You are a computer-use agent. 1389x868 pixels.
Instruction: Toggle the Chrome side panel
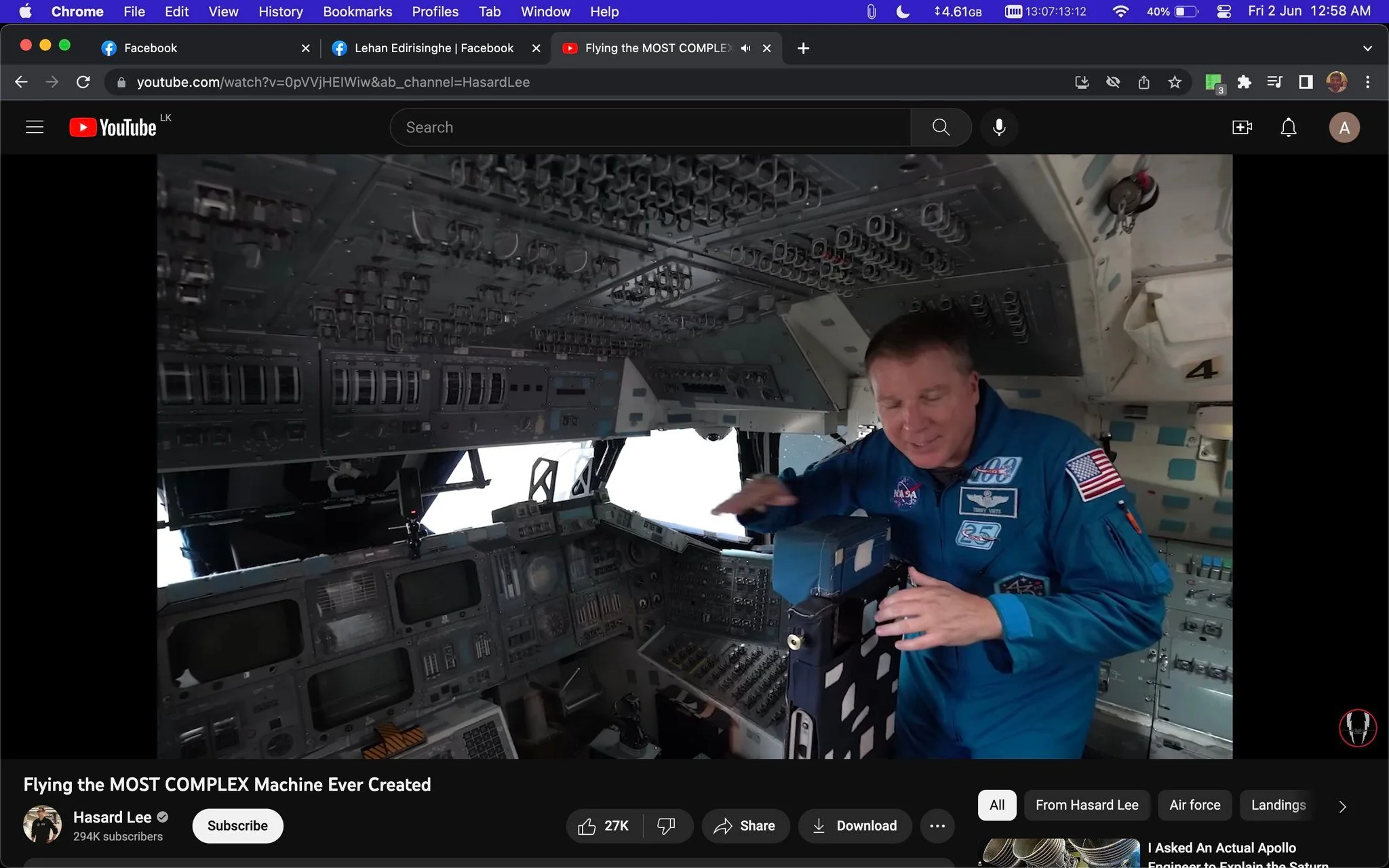click(1306, 82)
